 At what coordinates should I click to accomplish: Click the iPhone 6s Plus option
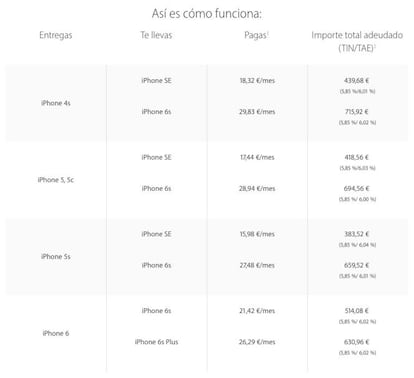156,342
